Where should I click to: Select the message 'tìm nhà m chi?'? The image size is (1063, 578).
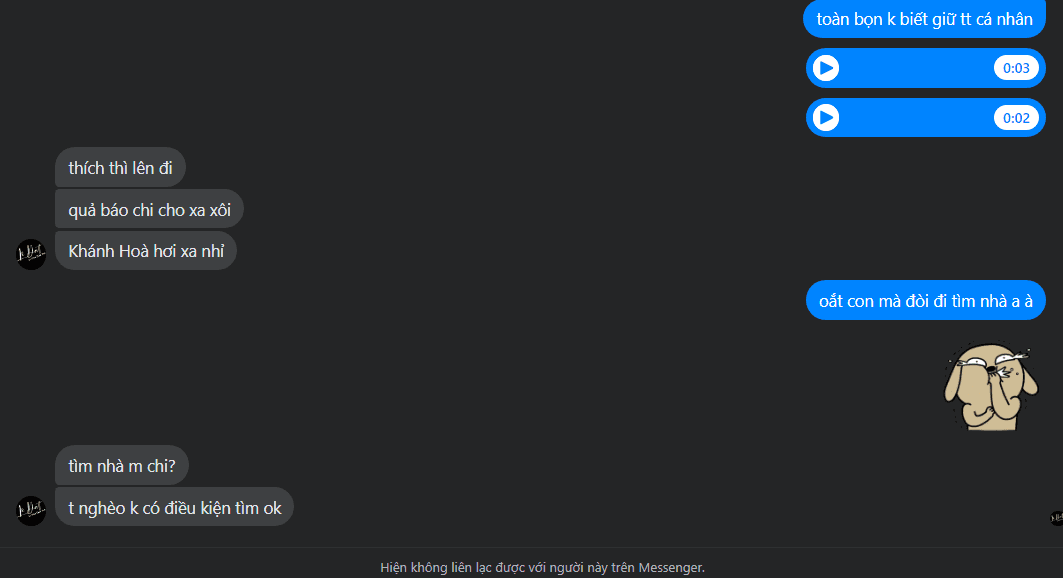[121, 466]
